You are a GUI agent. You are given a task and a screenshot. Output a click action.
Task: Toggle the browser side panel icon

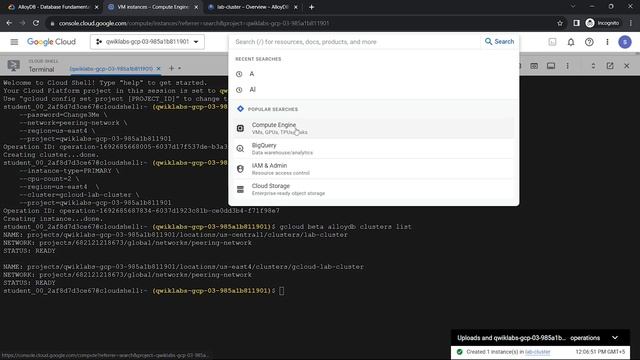tap(576, 23)
